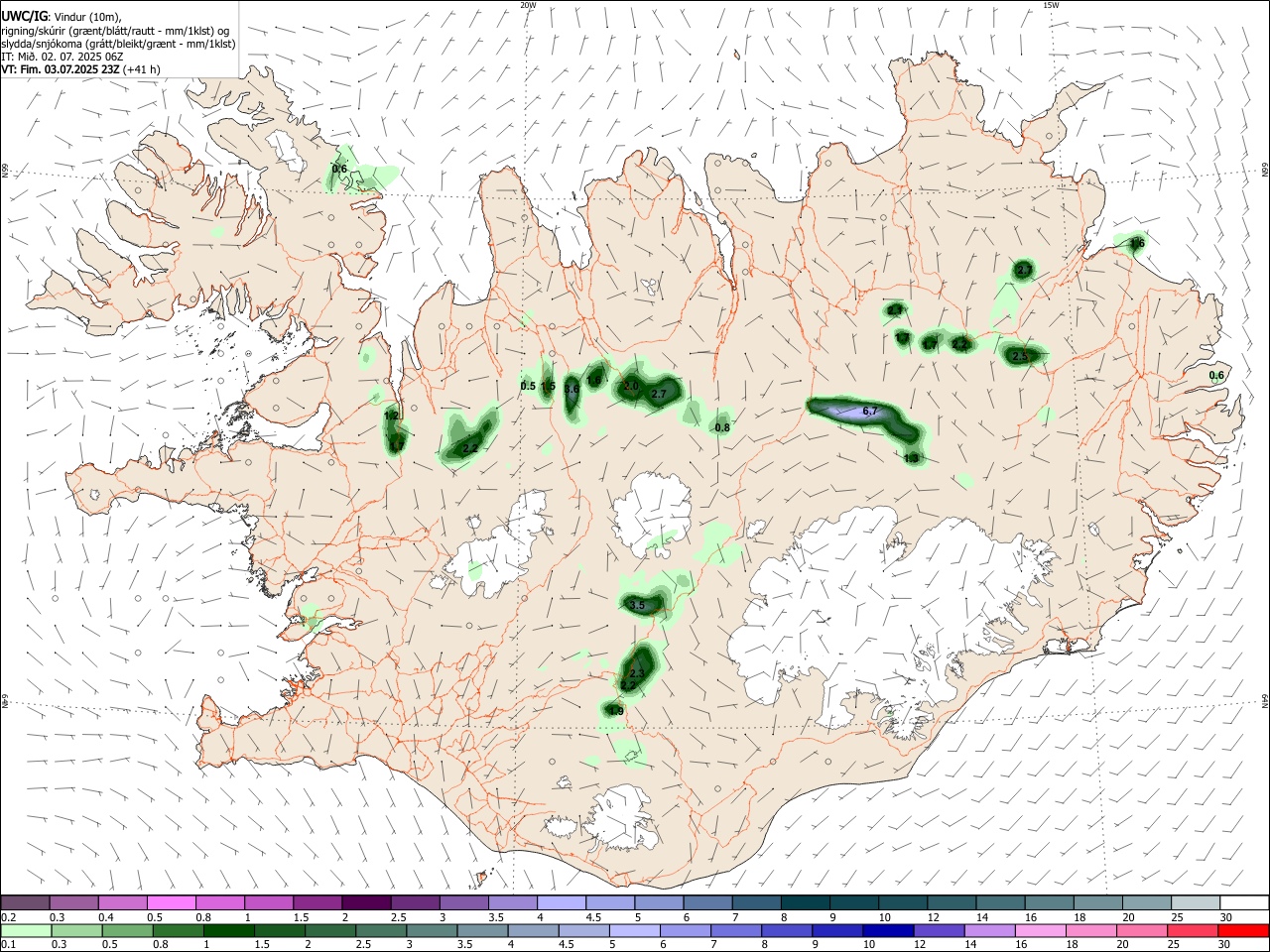Image resolution: width=1270 pixels, height=952 pixels.
Task: Click the 15W longitude label
Action: click(x=1051, y=5)
